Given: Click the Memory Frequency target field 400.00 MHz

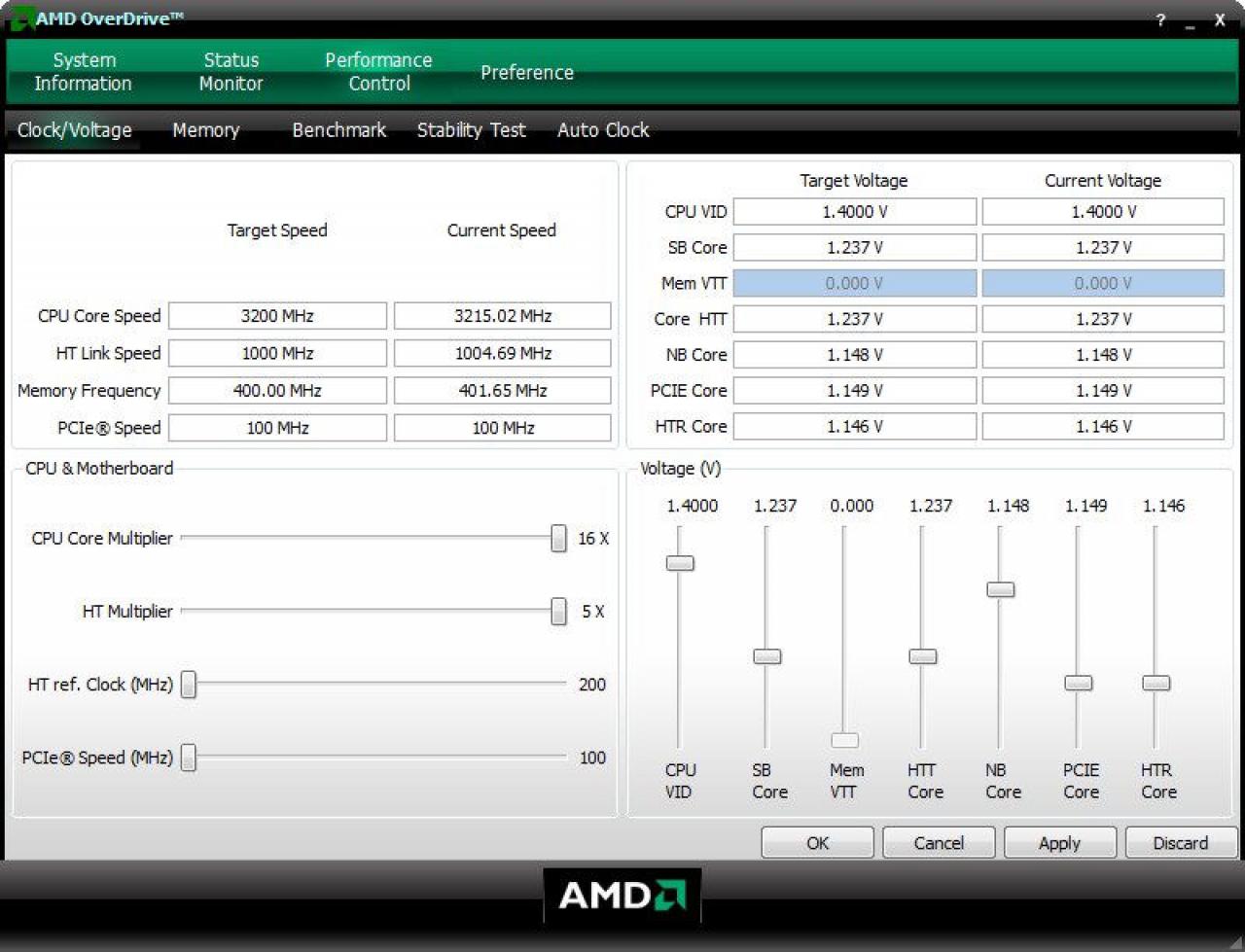Looking at the screenshot, I should coord(277,390).
